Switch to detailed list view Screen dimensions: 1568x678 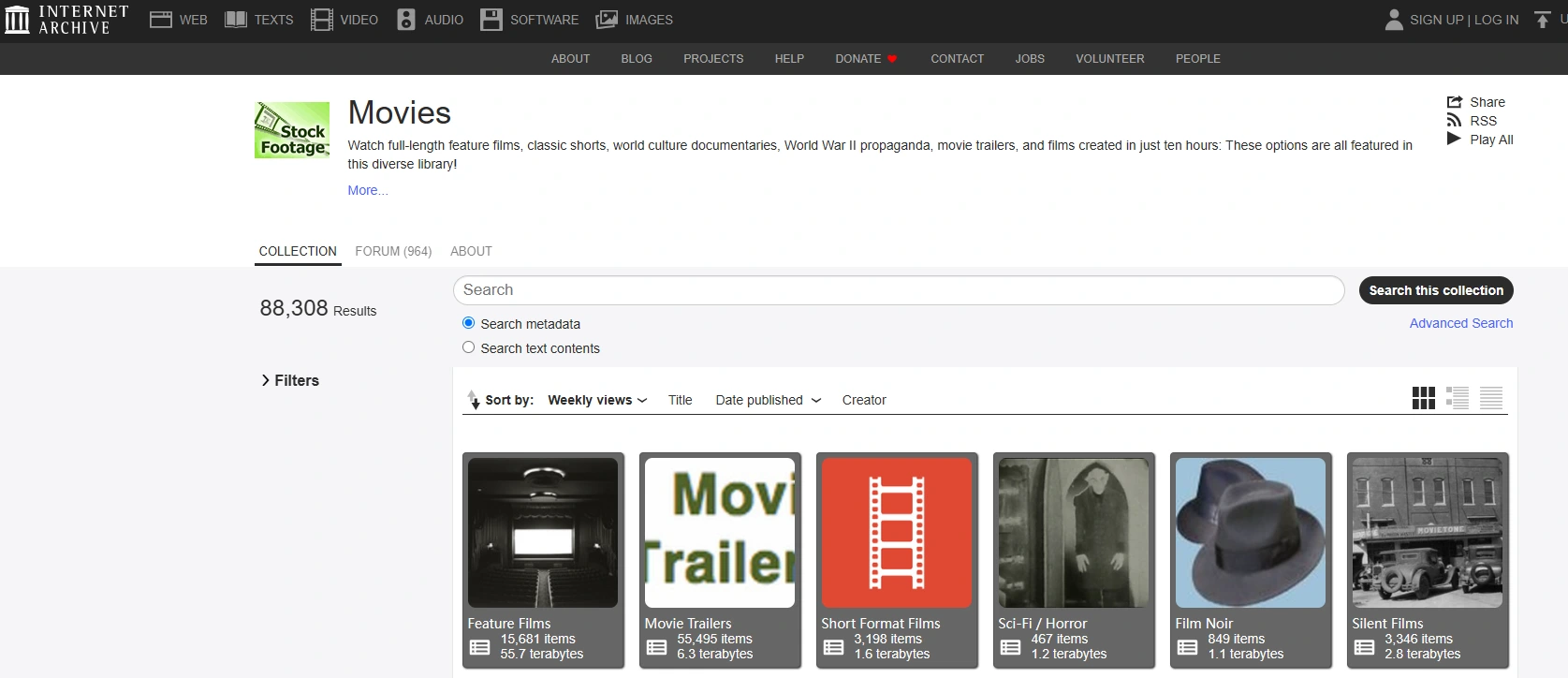click(x=1458, y=398)
